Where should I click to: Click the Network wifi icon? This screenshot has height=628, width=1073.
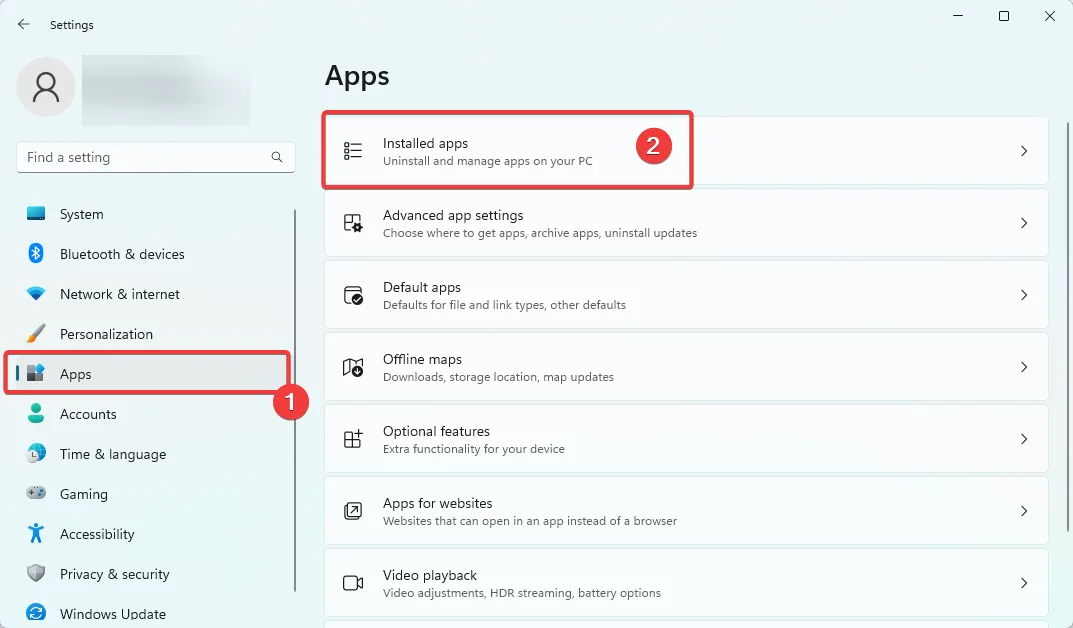pyautogui.click(x=36, y=293)
